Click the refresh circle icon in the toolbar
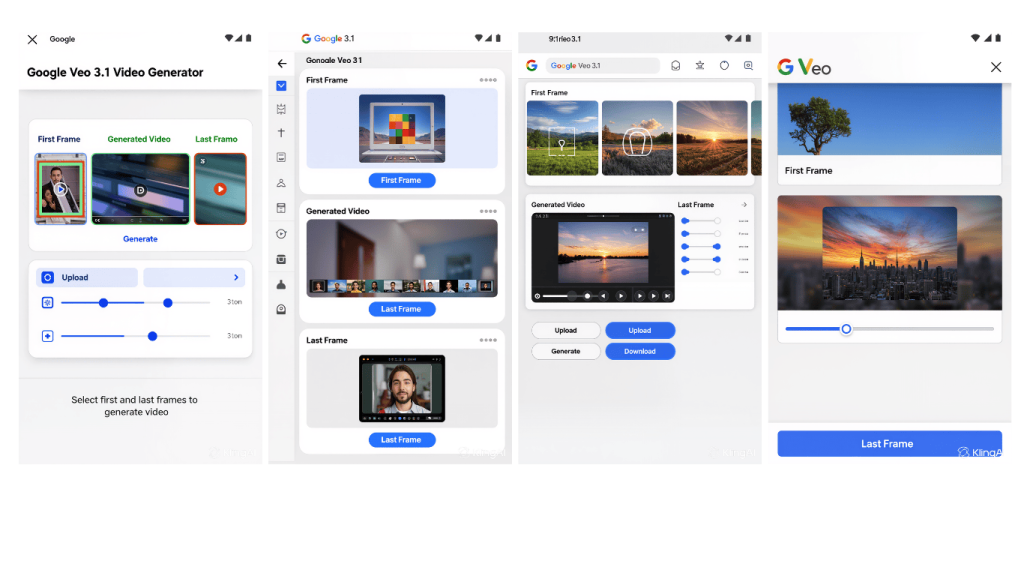Viewport: 1024px width, 576px height. pyautogui.click(x=723, y=64)
